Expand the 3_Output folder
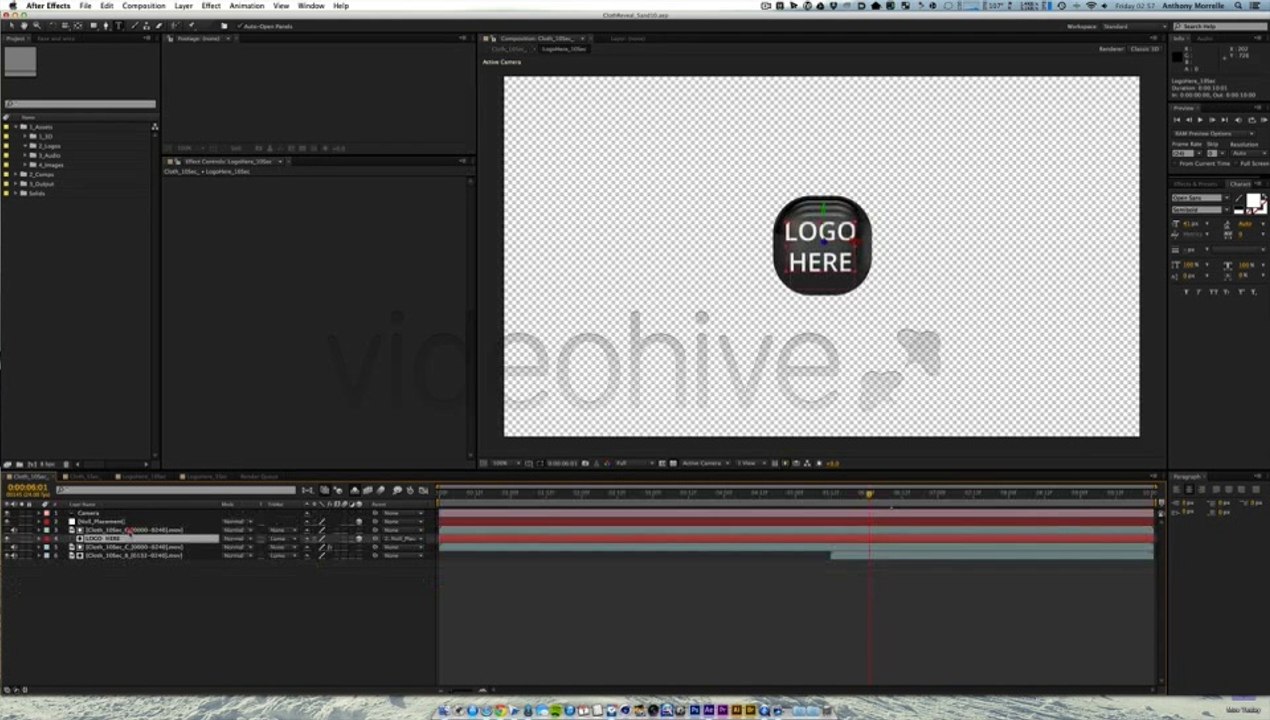The image size is (1270, 720). point(15,184)
